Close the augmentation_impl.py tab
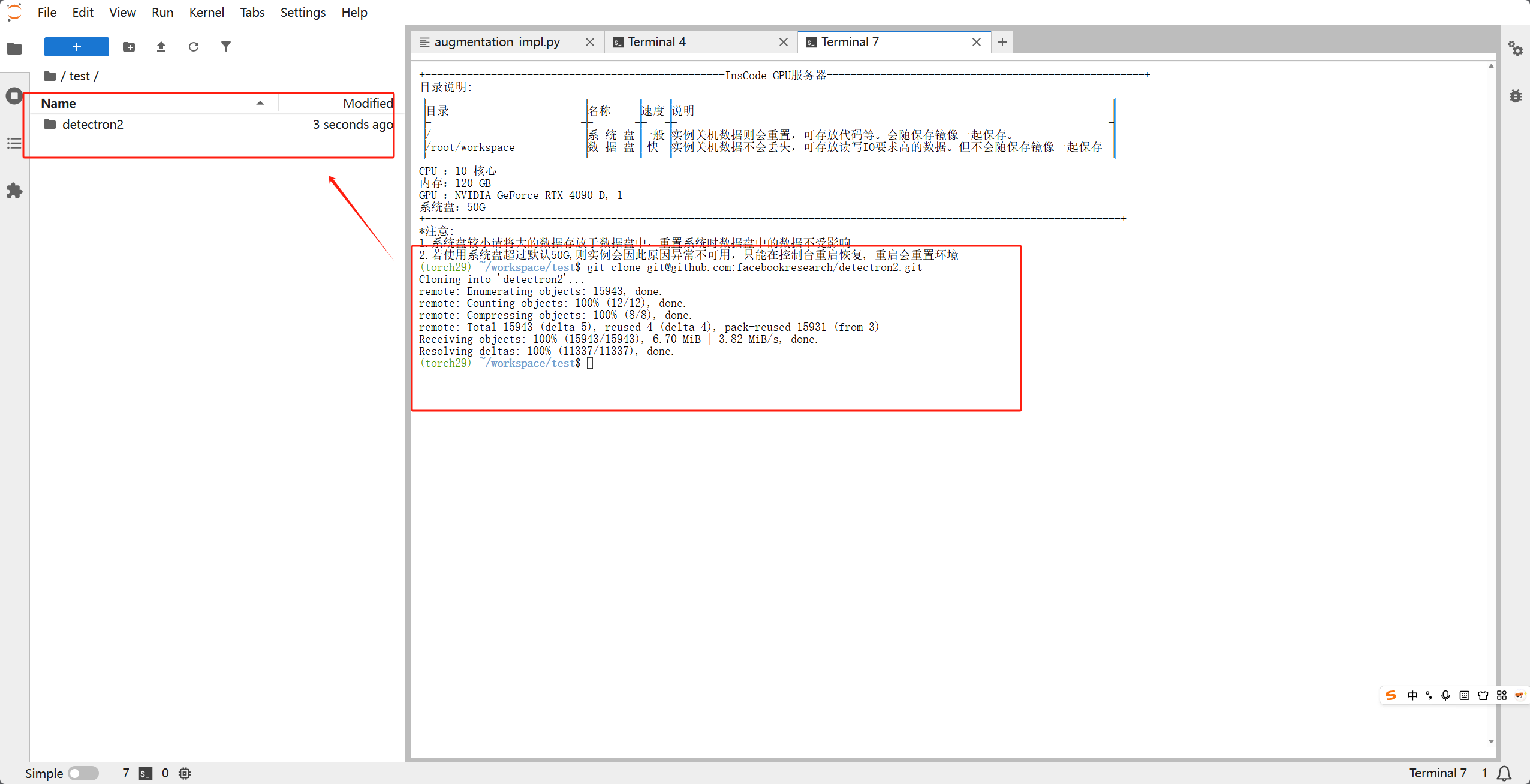This screenshot has height=784, width=1530. point(590,42)
